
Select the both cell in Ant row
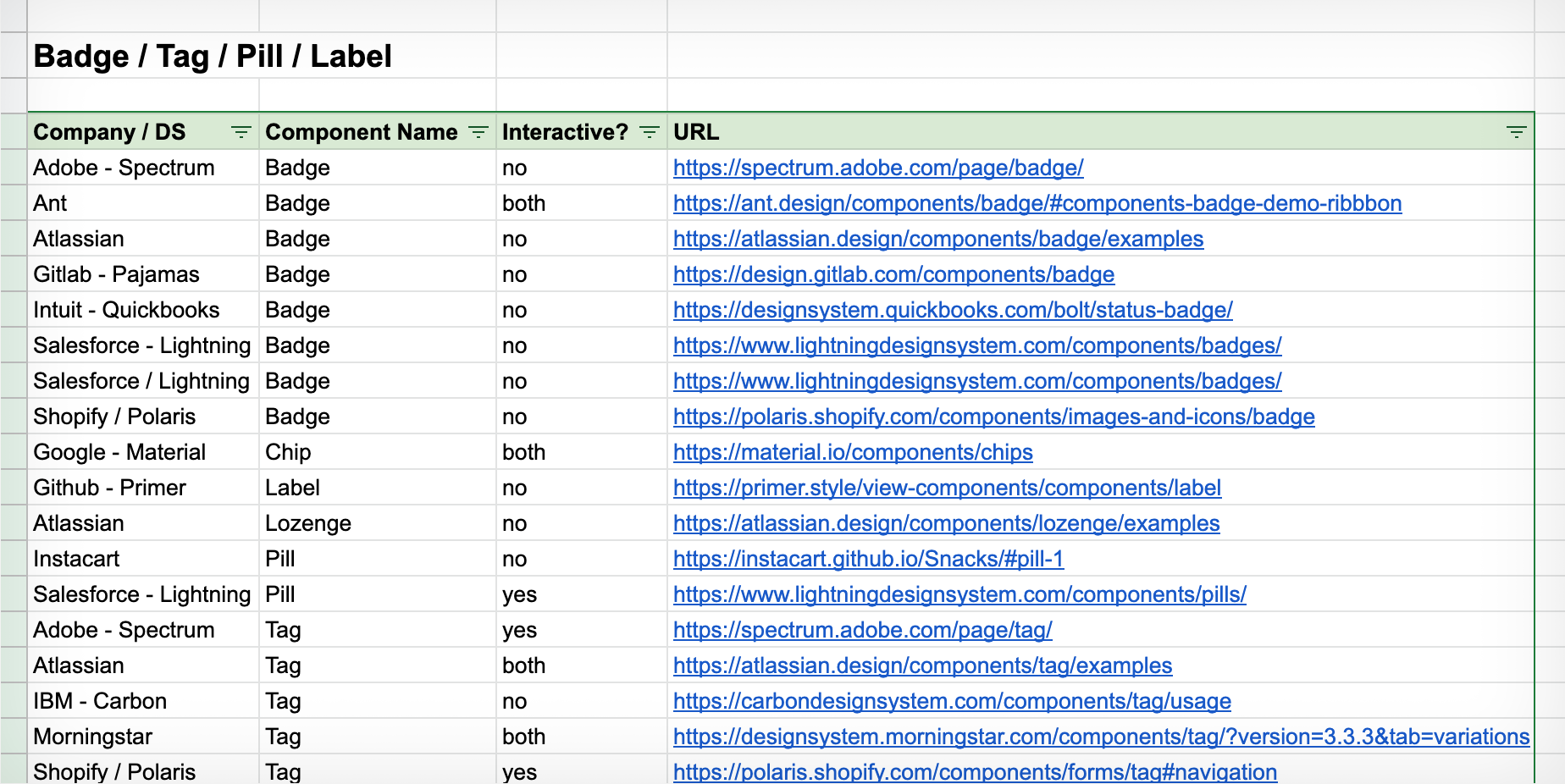(582, 203)
